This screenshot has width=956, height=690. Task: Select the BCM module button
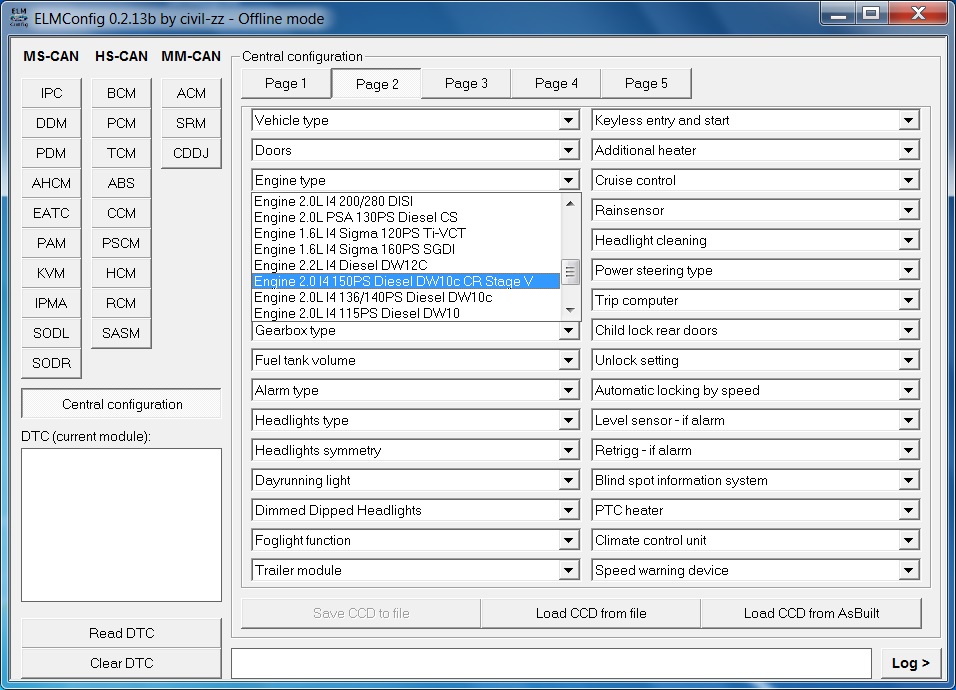(x=121, y=93)
